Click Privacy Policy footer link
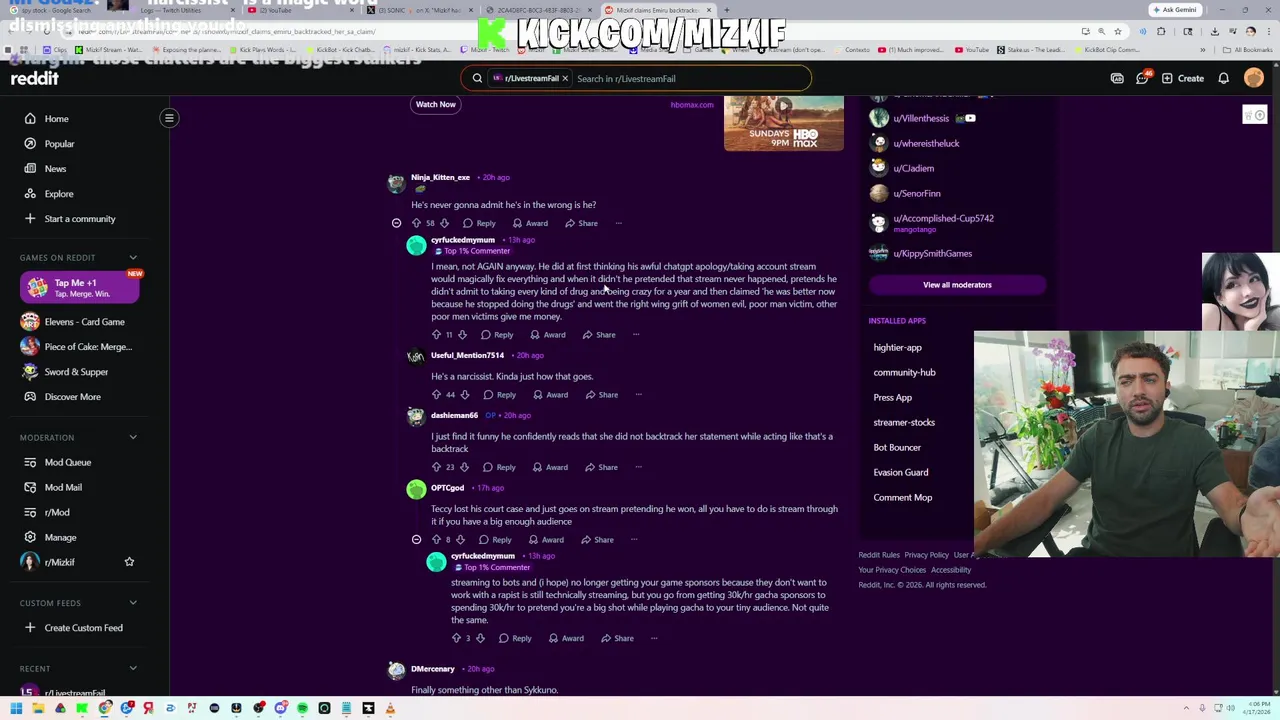1280x720 pixels. 926,555
